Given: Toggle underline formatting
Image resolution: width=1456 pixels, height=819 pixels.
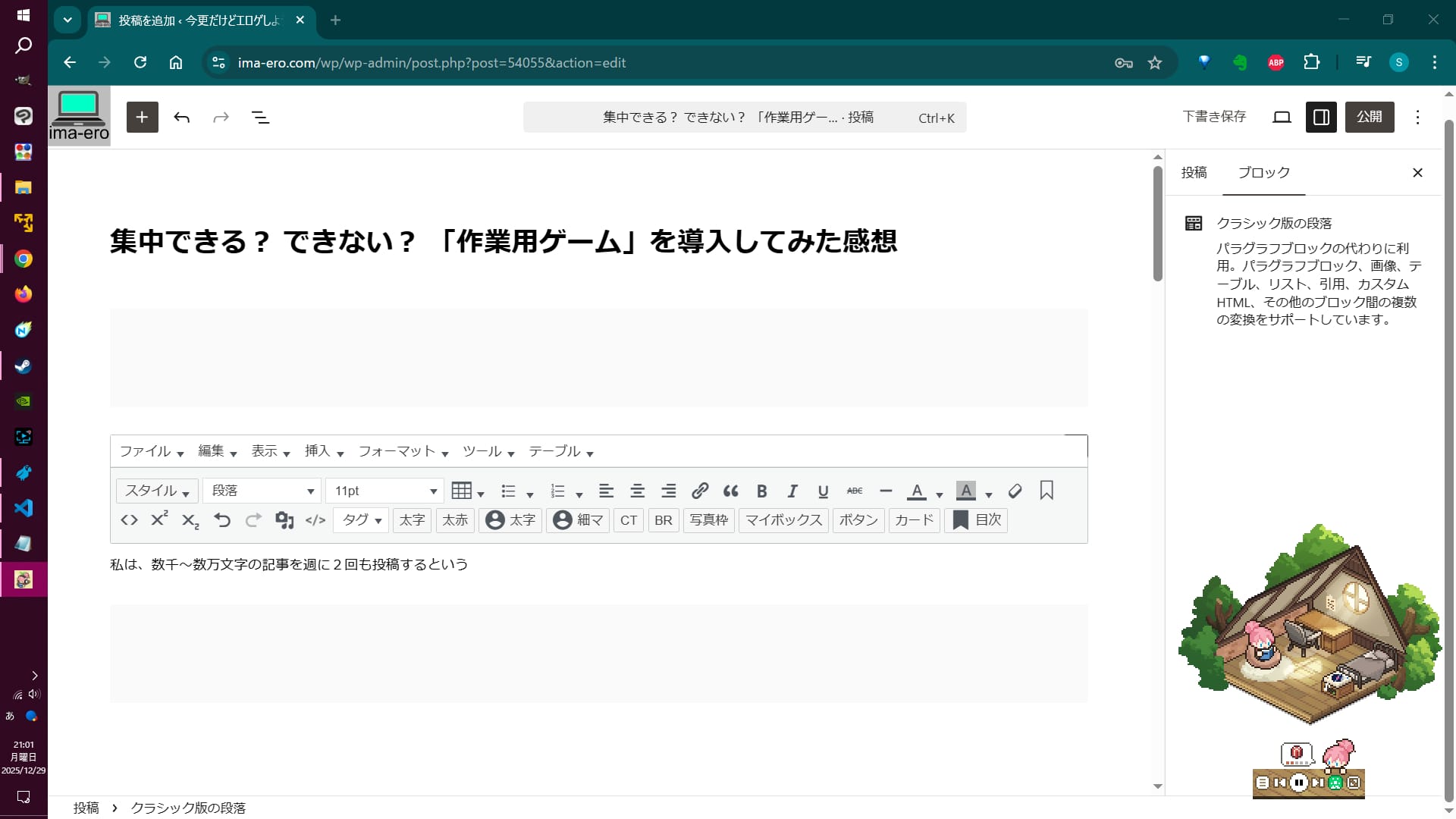Looking at the screenshot, I should (823, 491).
